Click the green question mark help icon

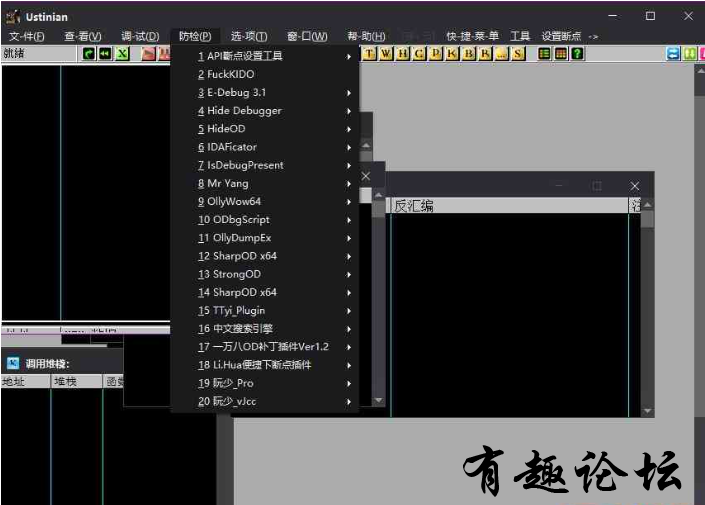(577, 54)
